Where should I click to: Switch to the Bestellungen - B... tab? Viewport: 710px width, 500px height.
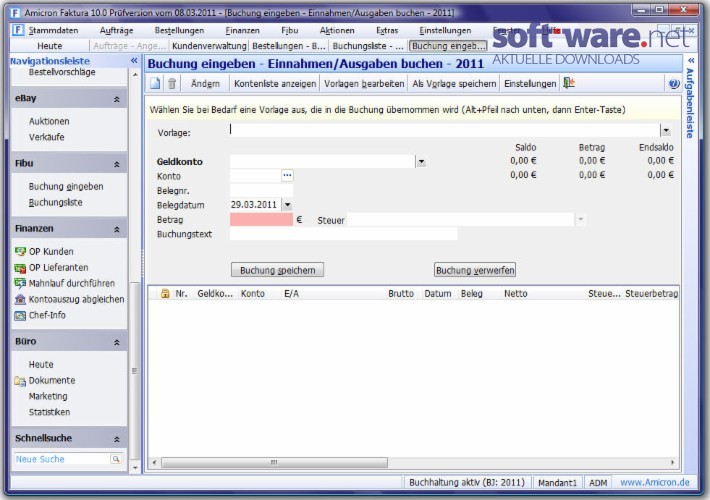[289, 46]
